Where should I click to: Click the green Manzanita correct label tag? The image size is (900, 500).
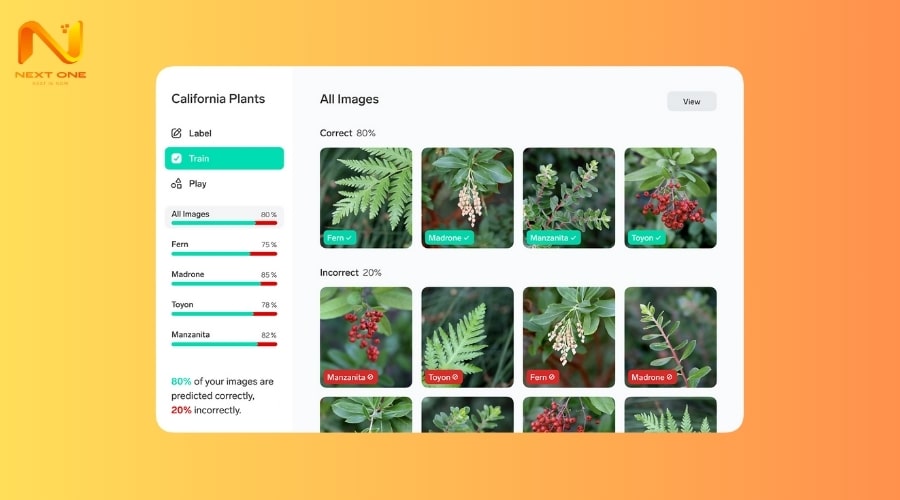553,238
